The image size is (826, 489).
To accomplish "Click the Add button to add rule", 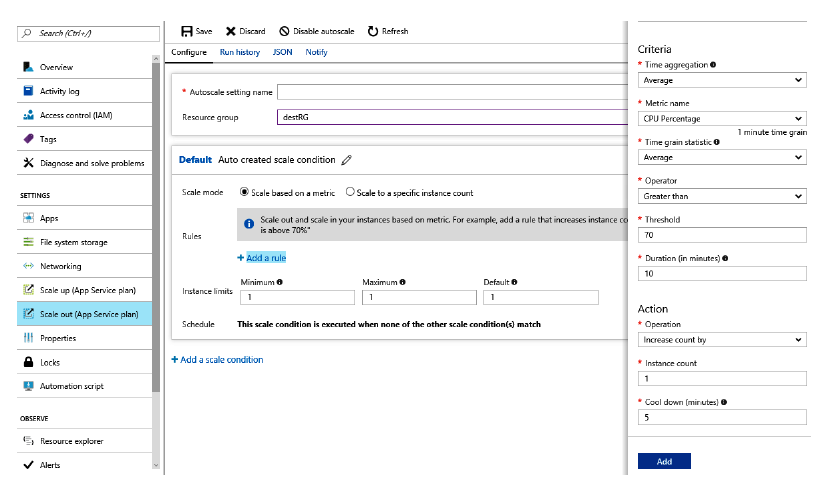I will tap(664, 461).
